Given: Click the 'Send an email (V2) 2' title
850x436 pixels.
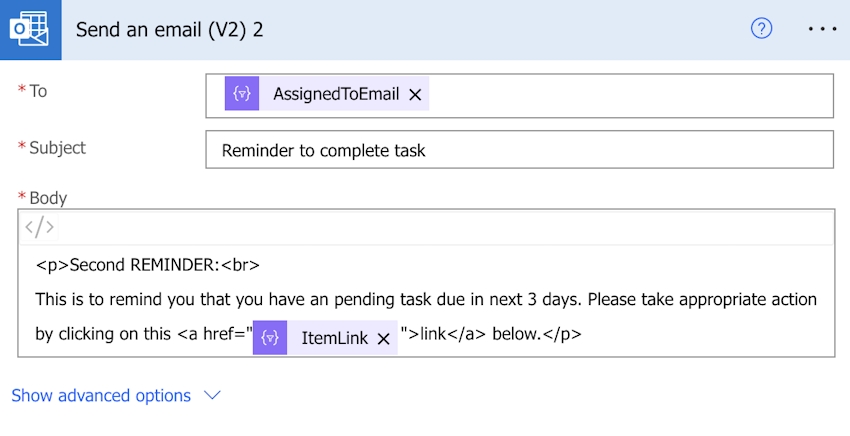Looking at the screenshot, I should pyautogui.click(x=170, y=29).
